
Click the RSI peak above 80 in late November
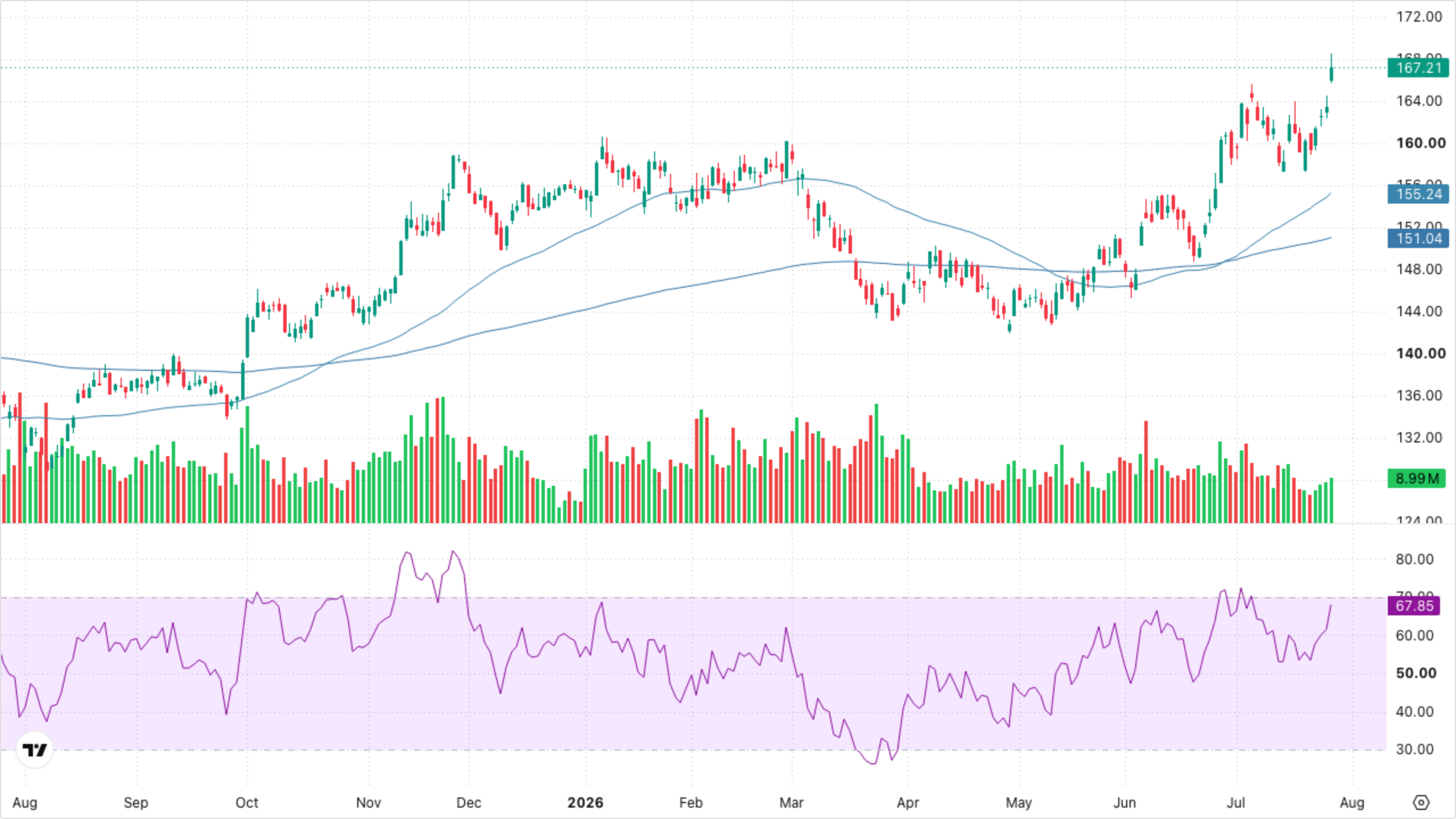453,551
